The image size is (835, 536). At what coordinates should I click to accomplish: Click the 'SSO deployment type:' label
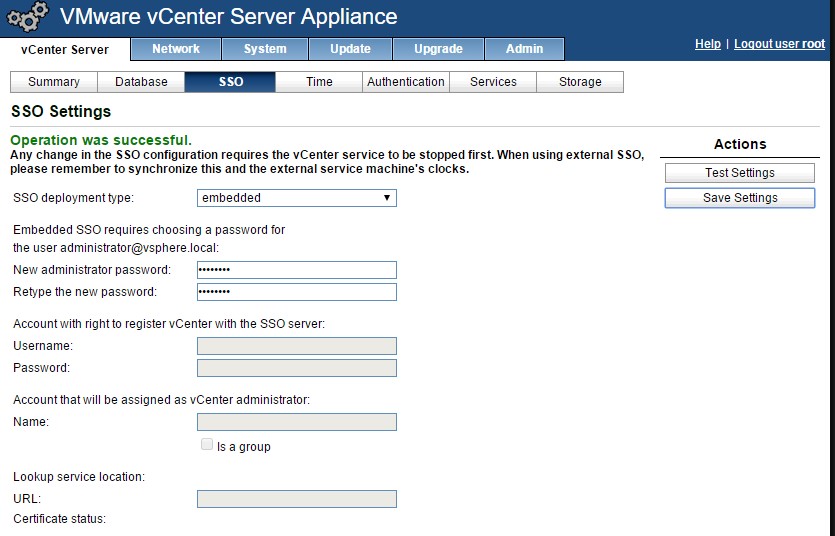[73, 198]
